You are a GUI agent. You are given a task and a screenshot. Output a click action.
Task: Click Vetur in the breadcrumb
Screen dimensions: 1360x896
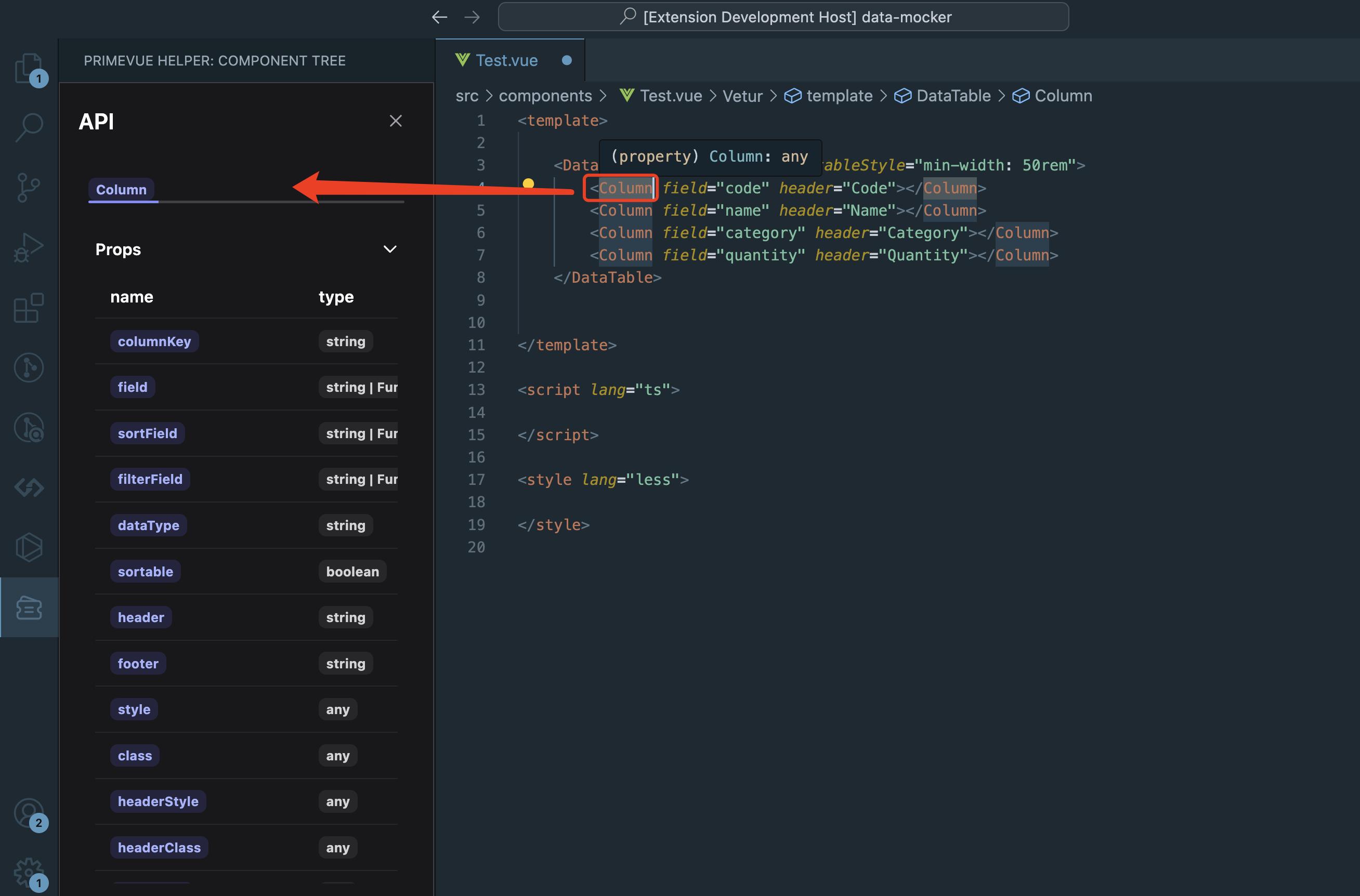(742, 96)
